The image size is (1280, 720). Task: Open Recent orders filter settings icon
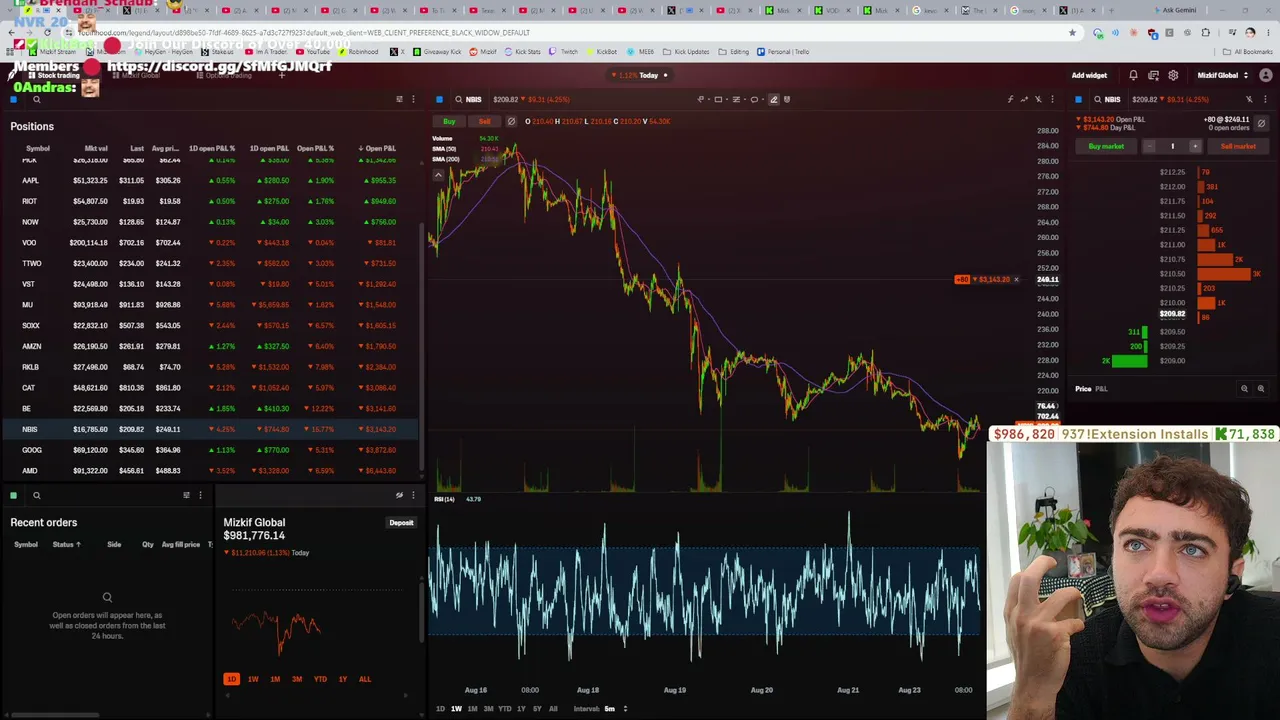(x=186, y=495)
